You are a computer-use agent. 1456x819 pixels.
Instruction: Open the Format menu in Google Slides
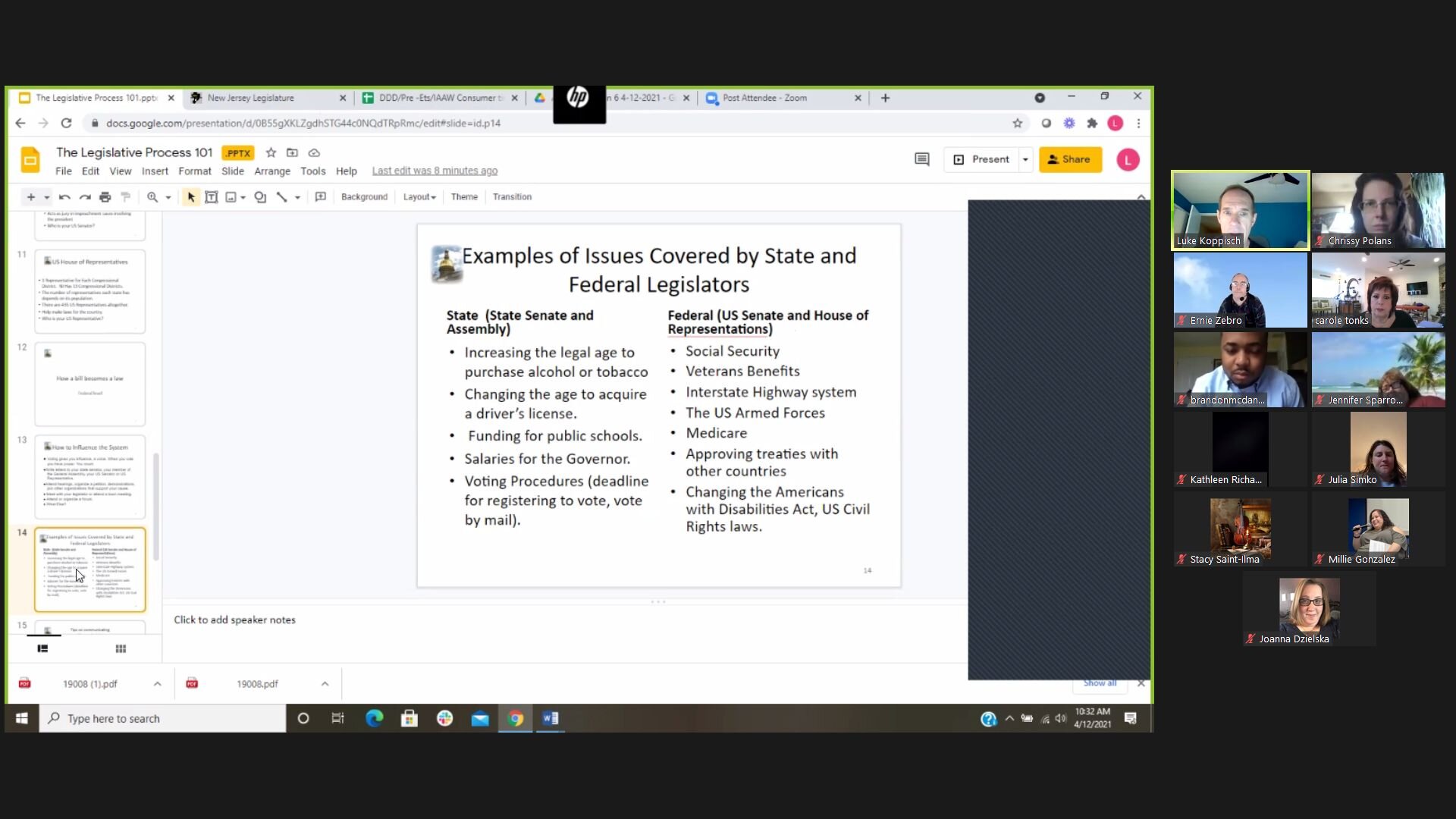pos(194,170)
